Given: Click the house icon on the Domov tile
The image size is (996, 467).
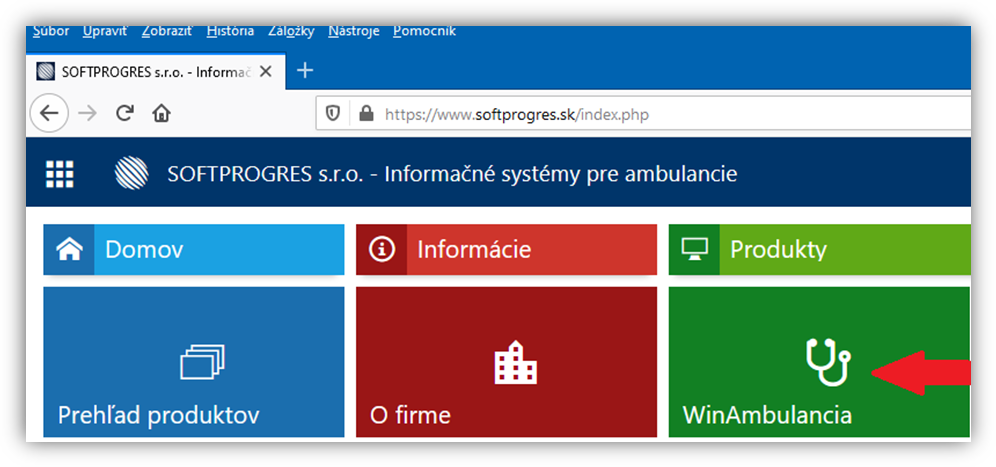Looking at the screenshot, I should click(69, 250).
